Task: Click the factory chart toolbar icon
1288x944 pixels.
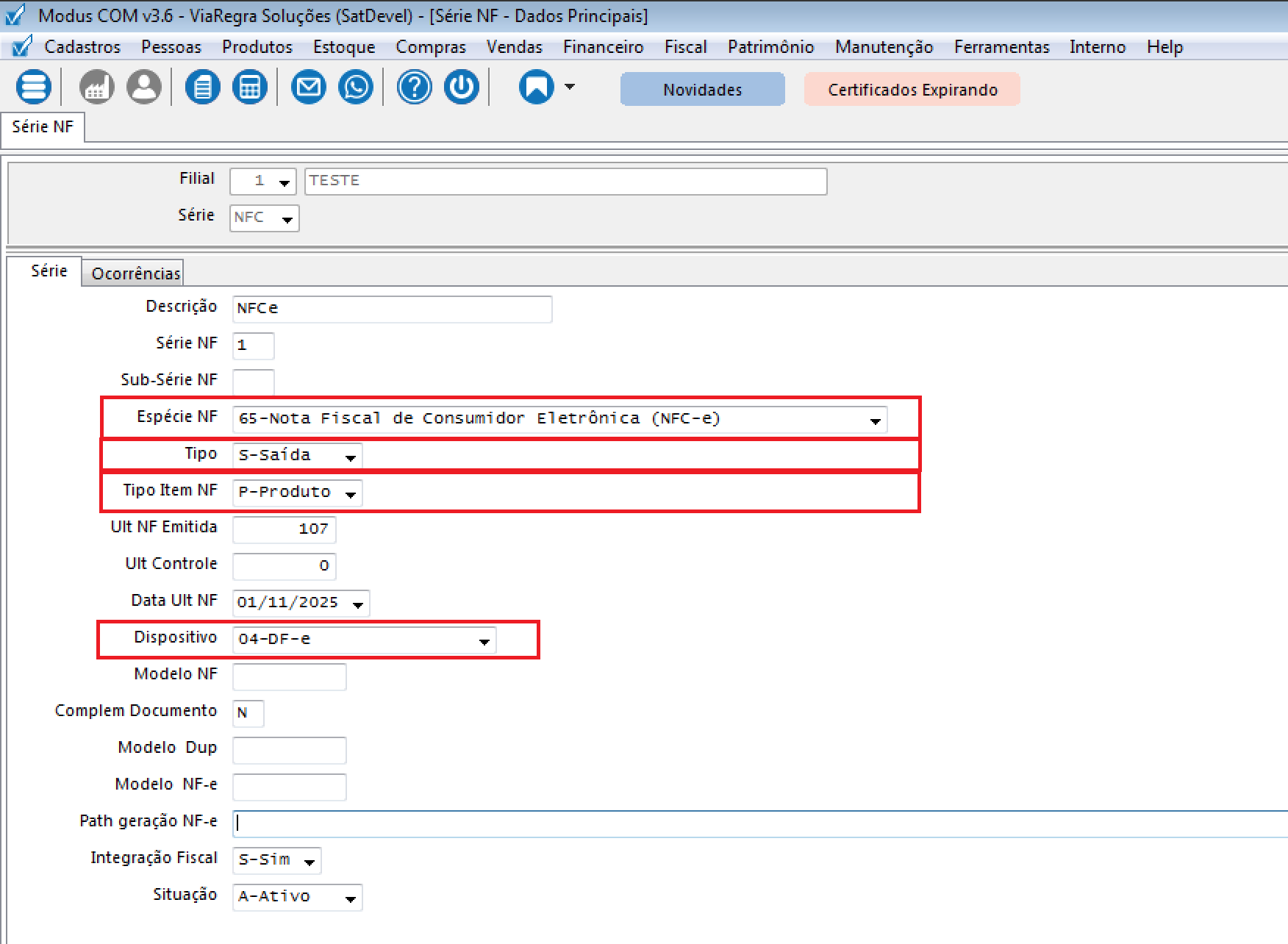Action: click(97, 87)
